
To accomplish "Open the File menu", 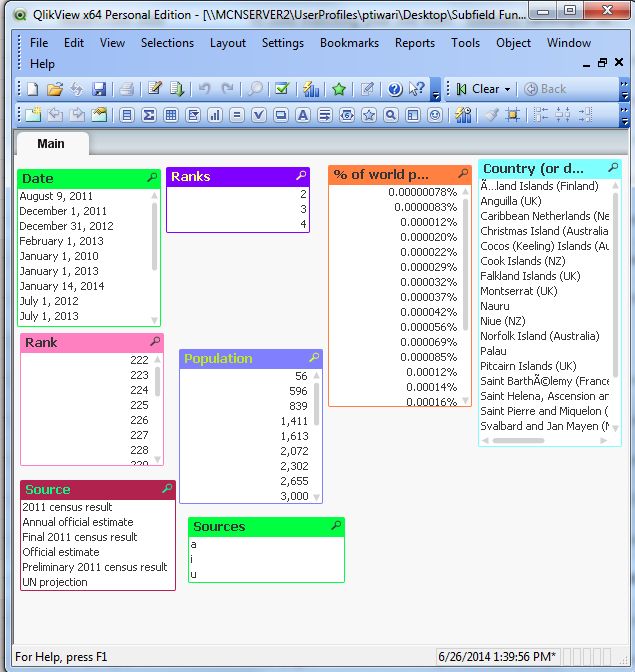I will click(39, 43).
